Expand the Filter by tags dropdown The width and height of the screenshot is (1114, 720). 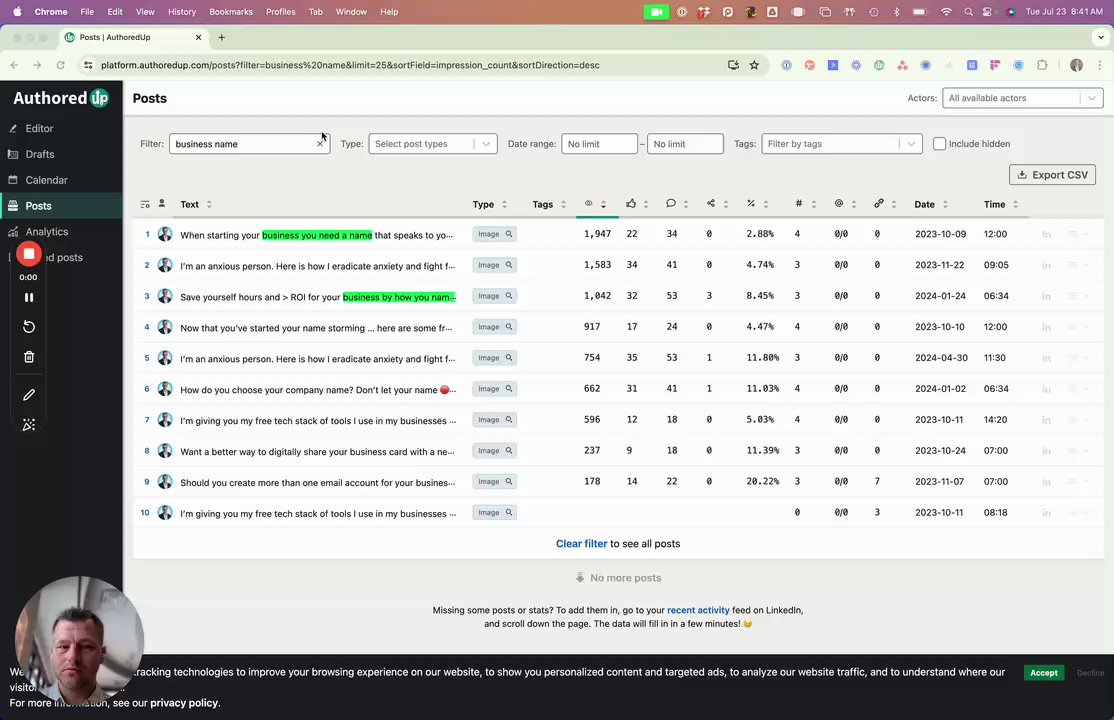(x=841, y=144)
